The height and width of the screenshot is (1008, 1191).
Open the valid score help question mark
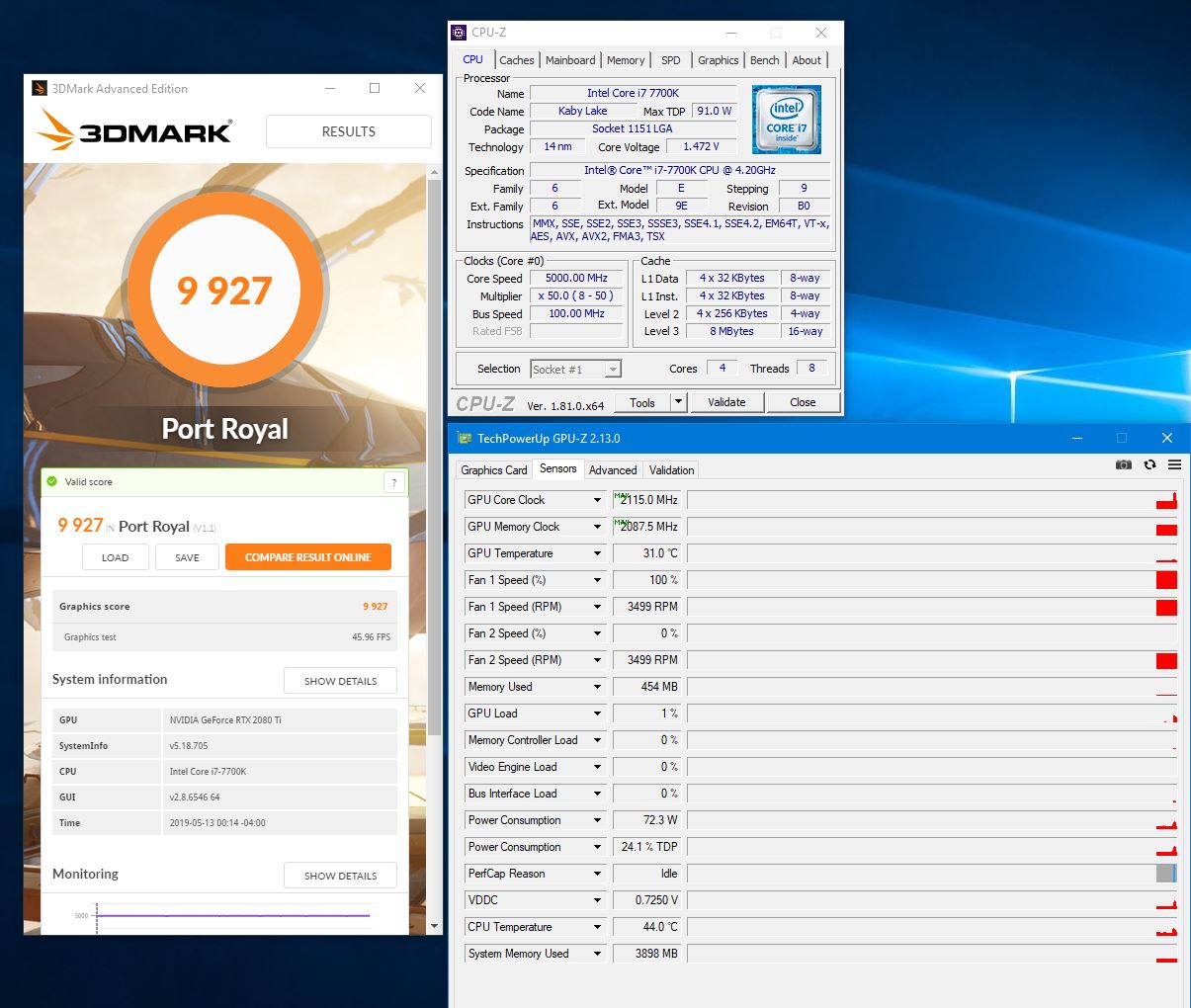point(393,482)
